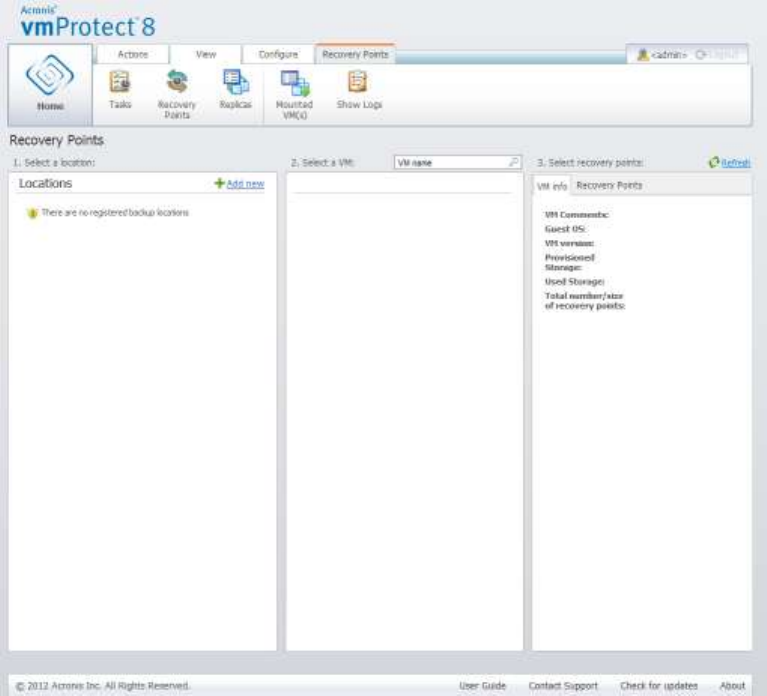Open the Mounted VM(s) view

[x=294, y=95]
